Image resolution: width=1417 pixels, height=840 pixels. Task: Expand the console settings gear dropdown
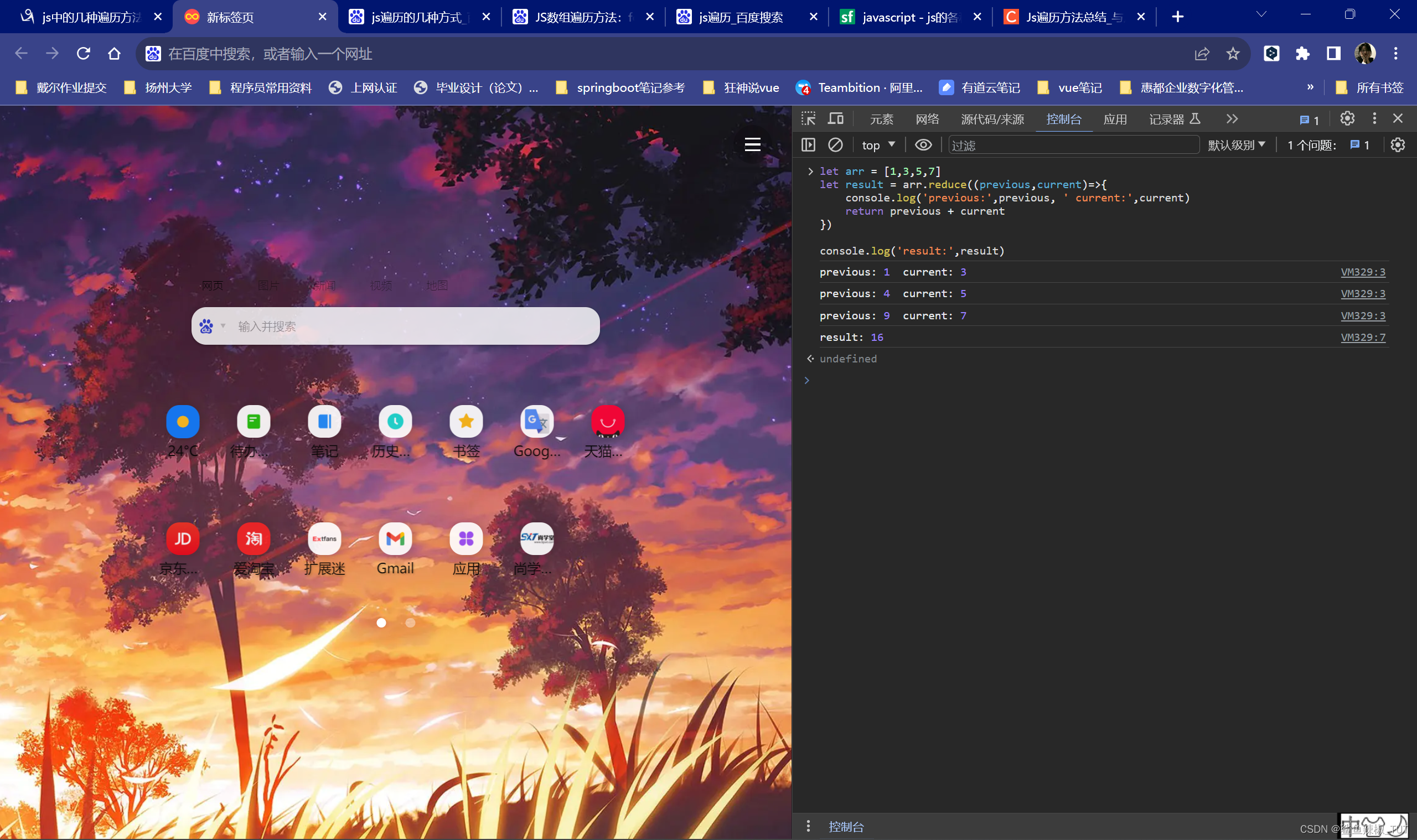click(1398, 145)
